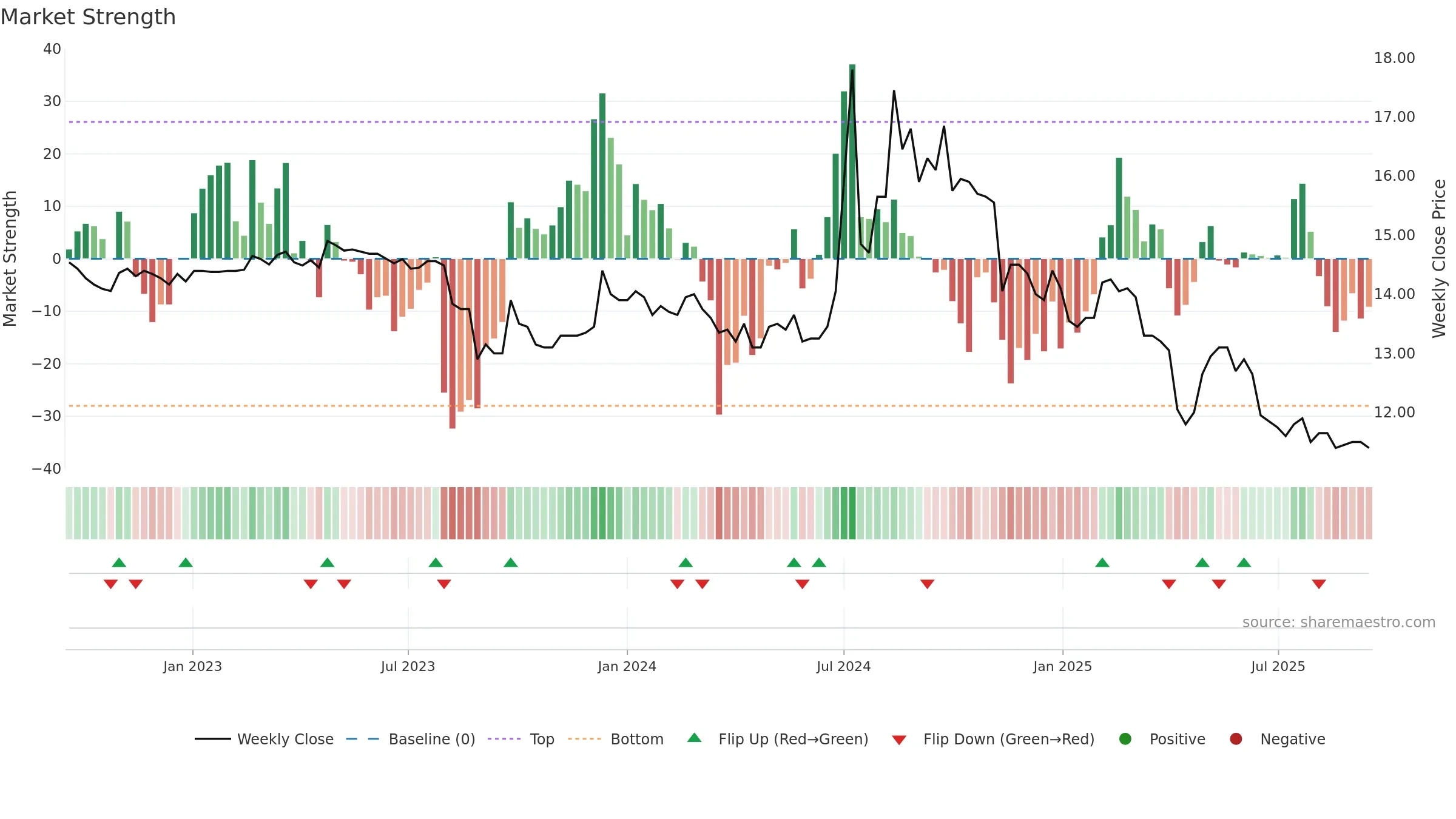Click the tallest green bar near Jul 2024

pos(852,161)
